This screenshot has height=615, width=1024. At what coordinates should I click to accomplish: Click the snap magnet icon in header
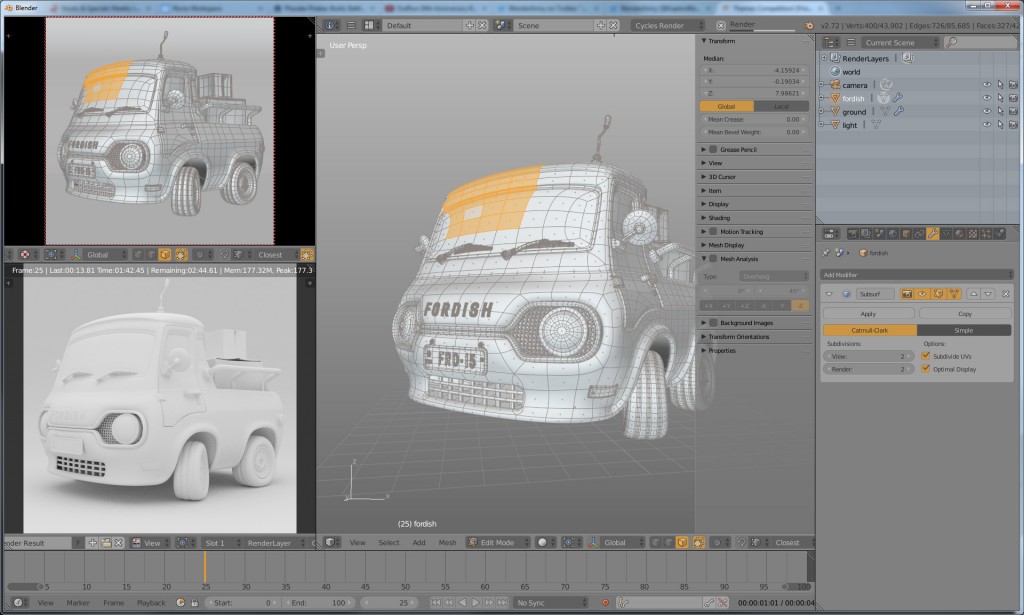click(x=741, y=542)
